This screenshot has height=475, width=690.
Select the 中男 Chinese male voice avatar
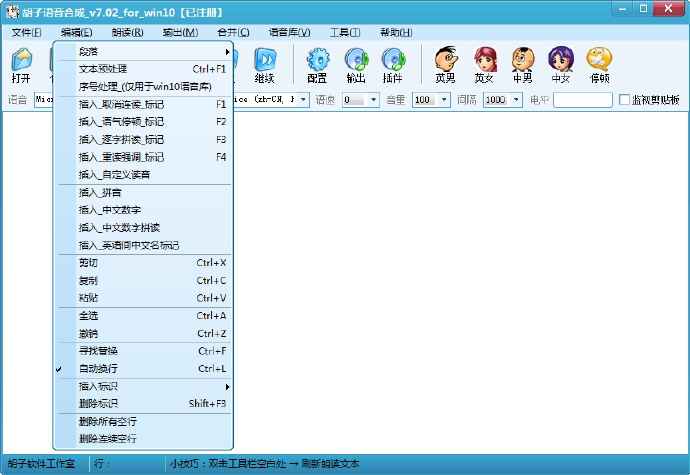point(523,62)
